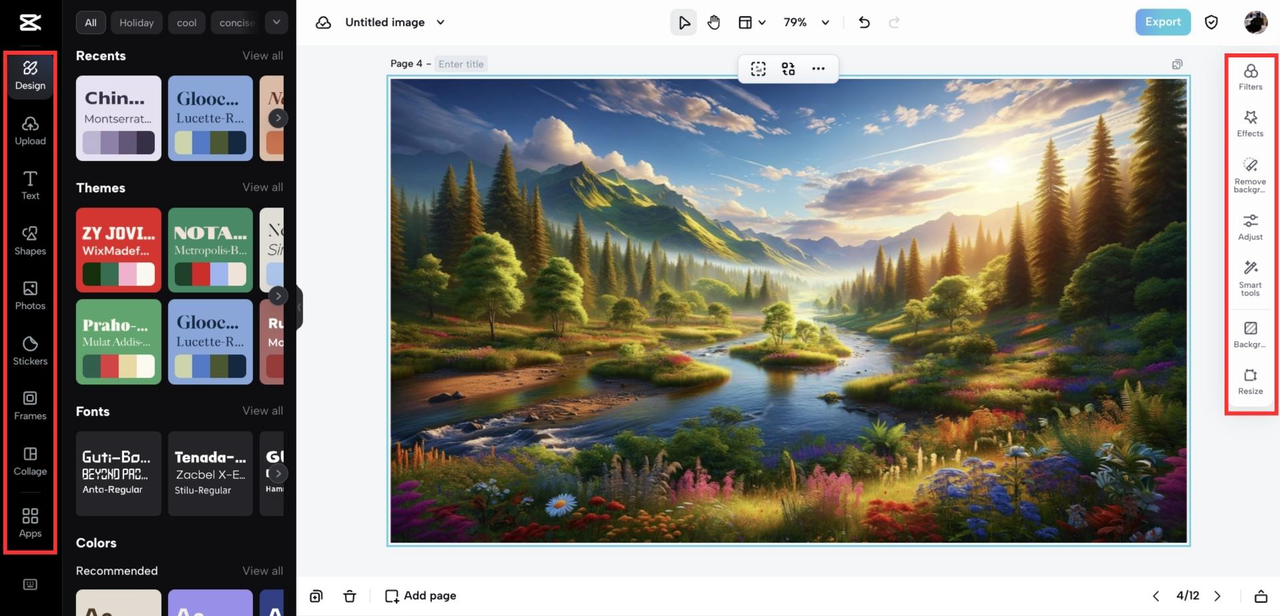Open Smart tools

coord(1250,279)
